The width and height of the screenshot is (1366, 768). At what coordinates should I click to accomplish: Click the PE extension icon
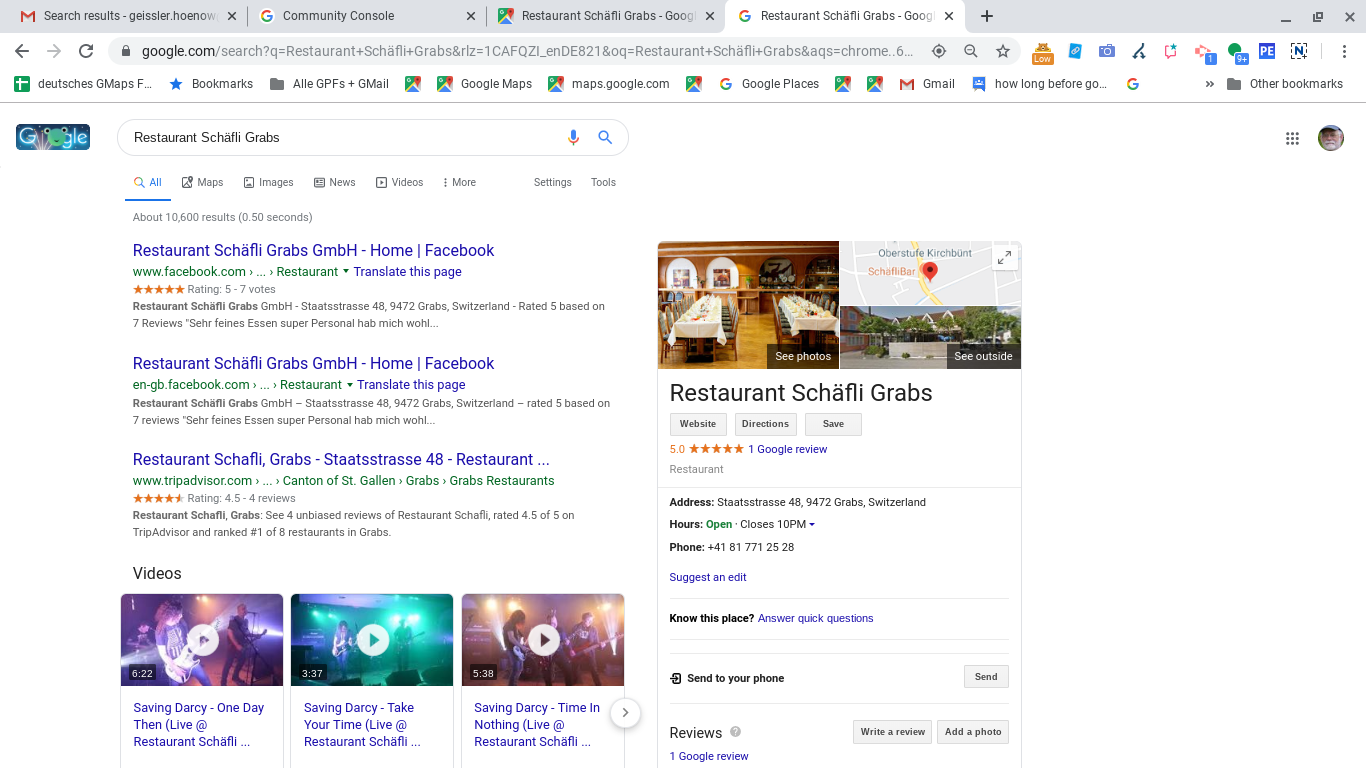[x=1267, y=51]
